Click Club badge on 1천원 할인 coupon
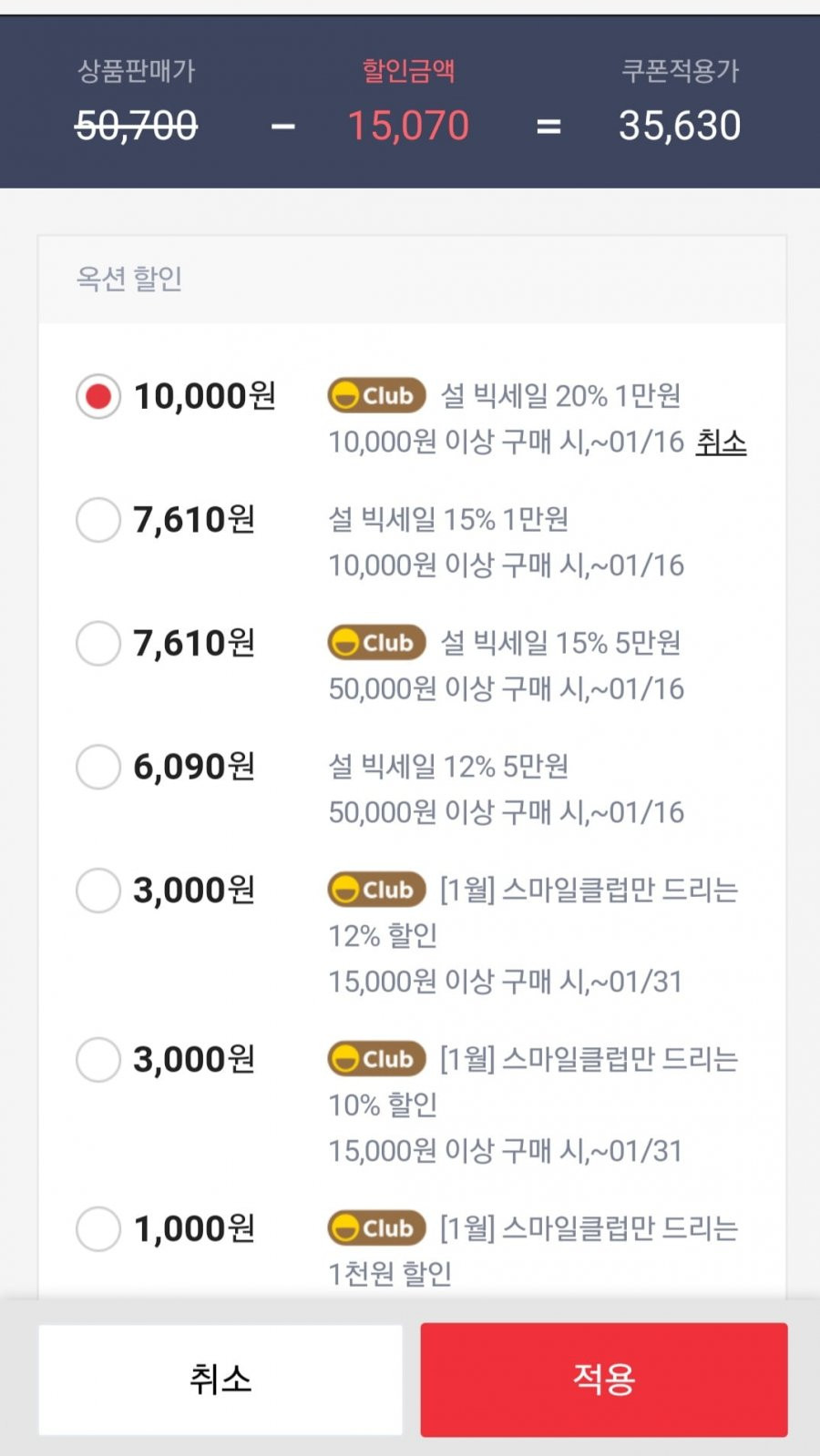 point(376,1229)
